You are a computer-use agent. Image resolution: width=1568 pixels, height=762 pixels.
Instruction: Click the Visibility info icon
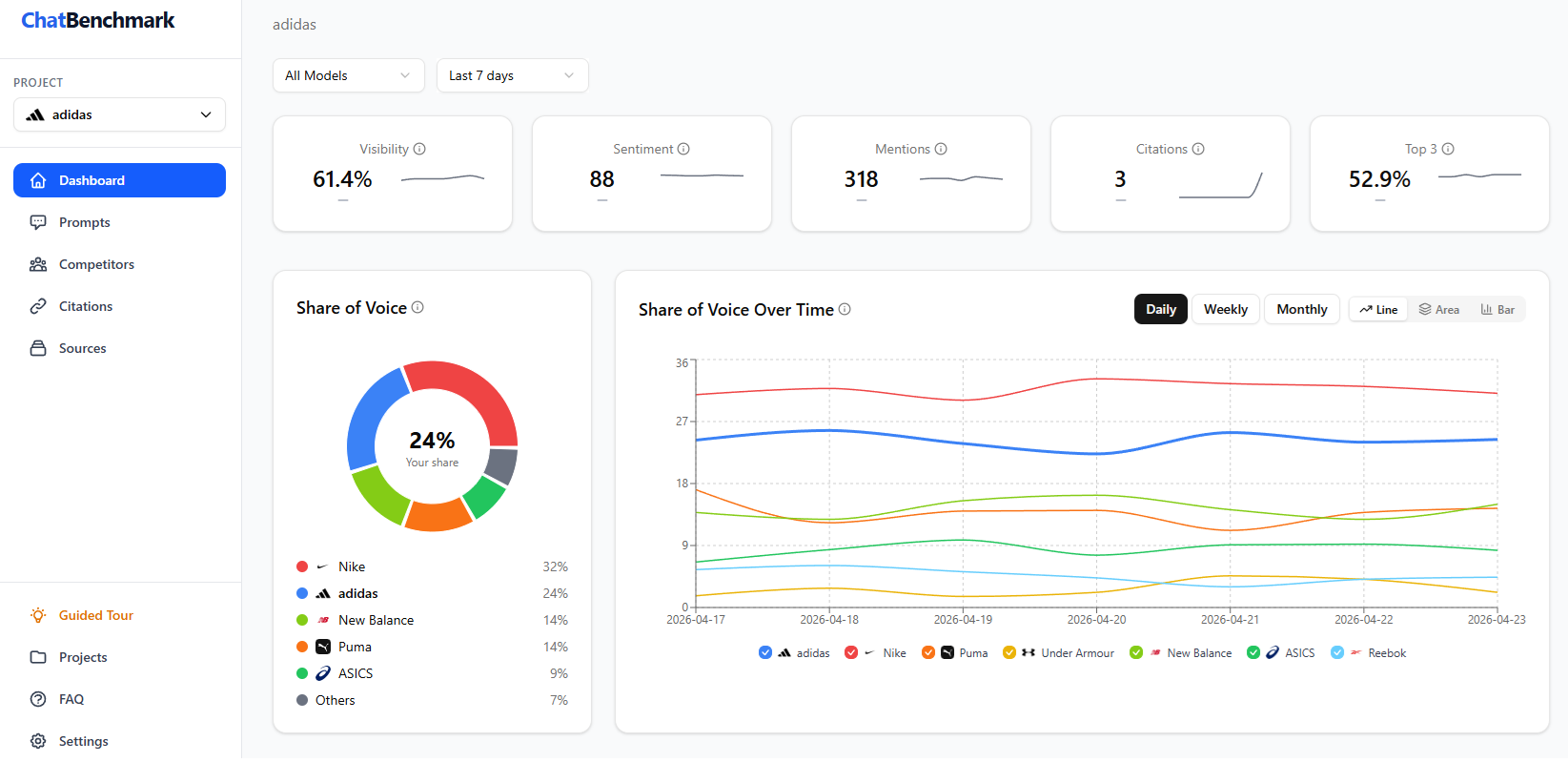[419, 149]
